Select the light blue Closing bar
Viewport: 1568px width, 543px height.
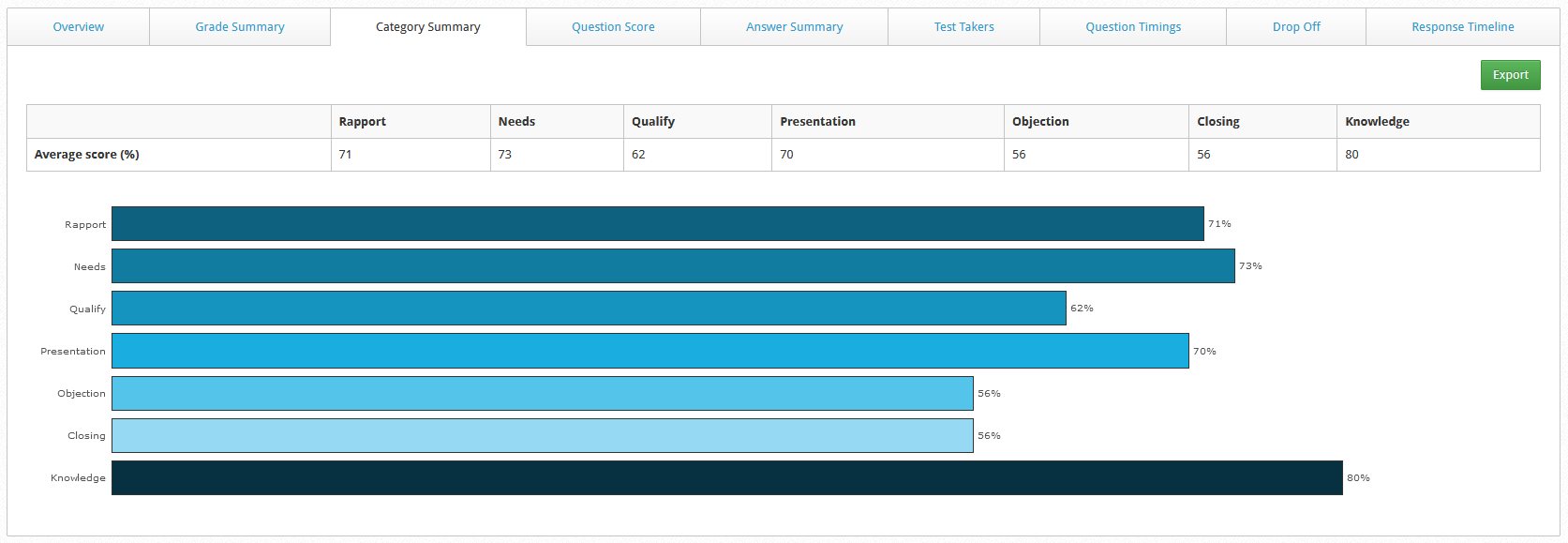(542, 436)
